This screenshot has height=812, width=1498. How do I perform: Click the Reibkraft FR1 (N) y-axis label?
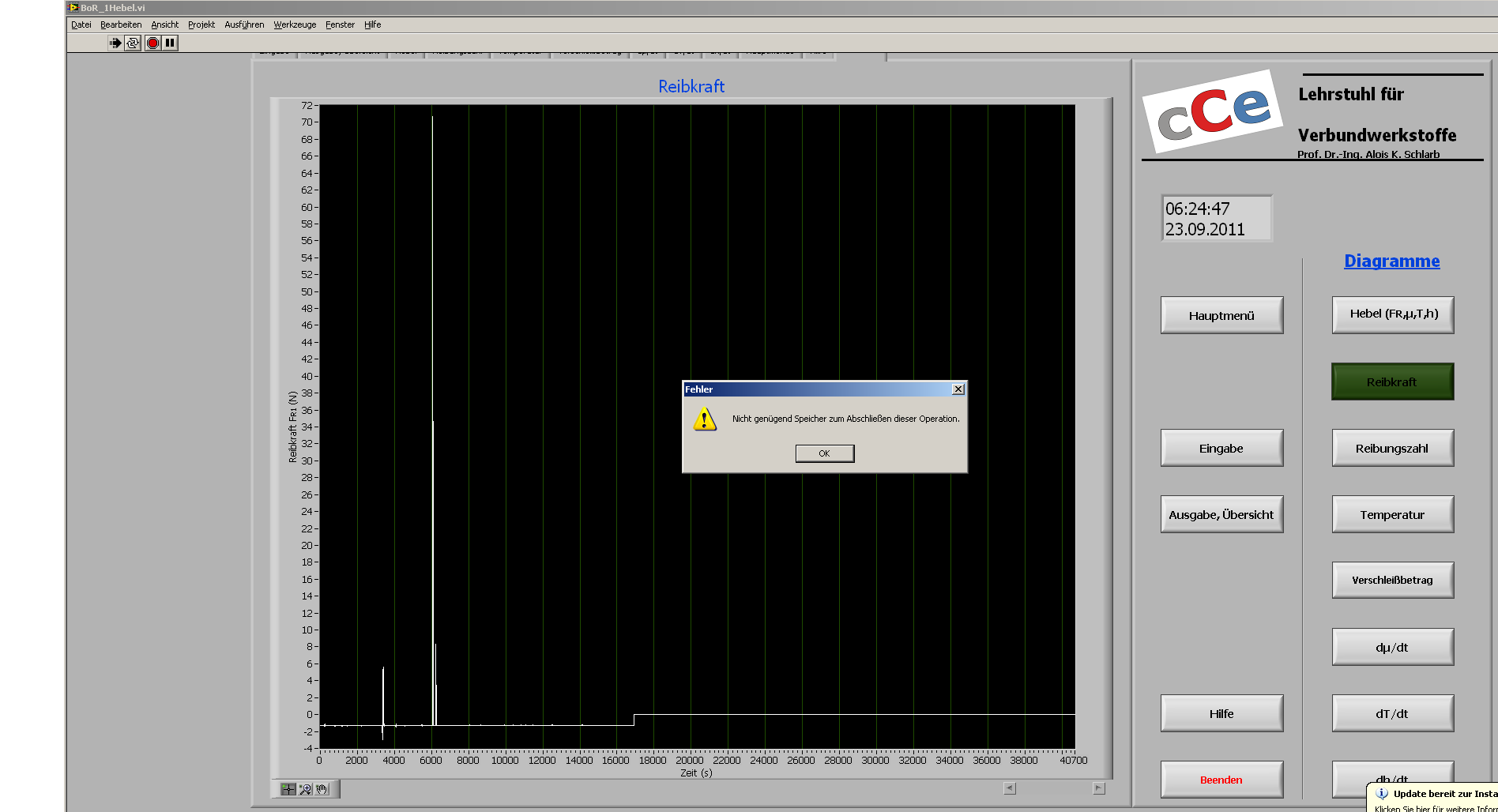pyautogui.click(x=293, y=427)
